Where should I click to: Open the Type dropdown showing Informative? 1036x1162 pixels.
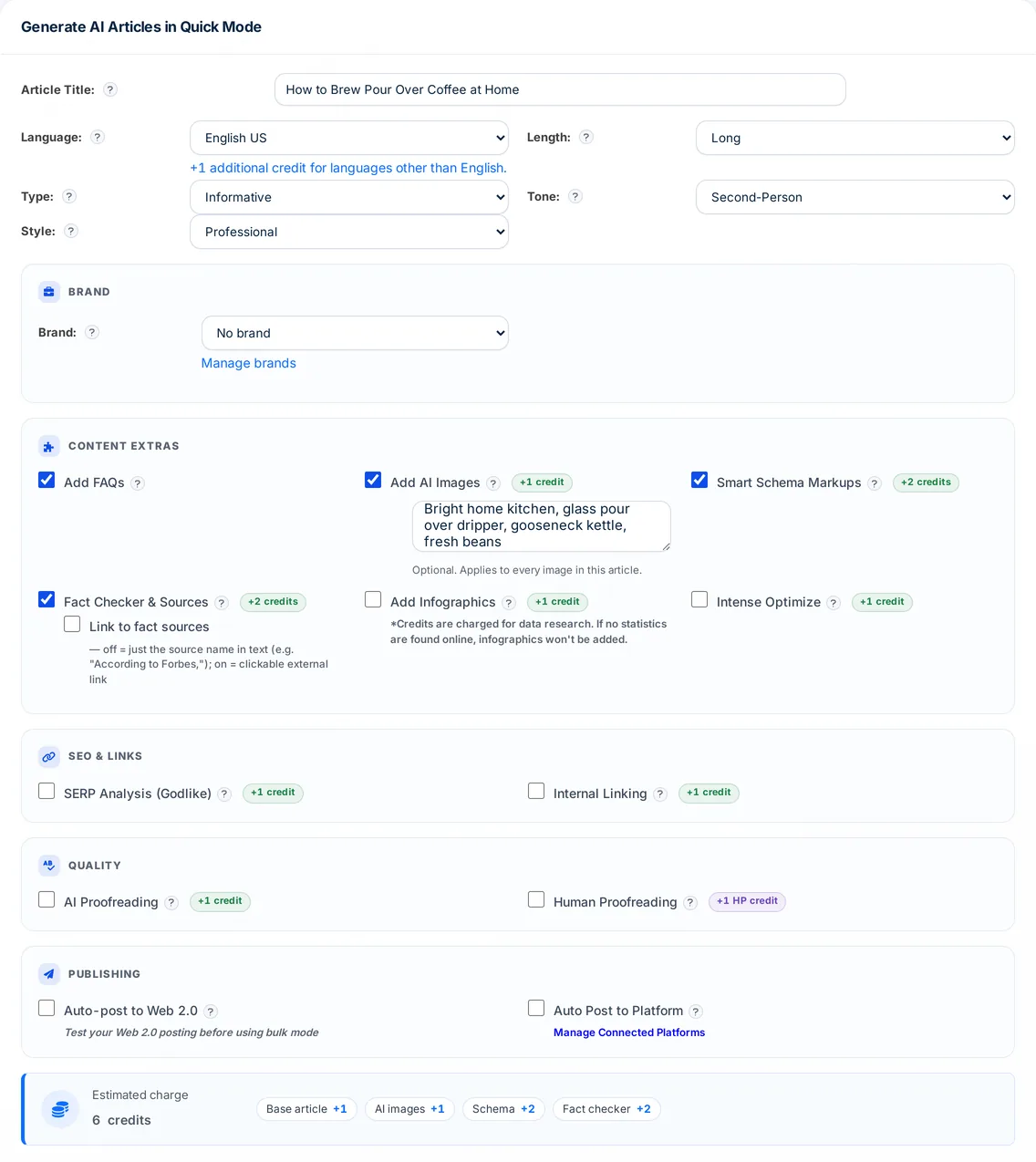pos(349,197)
